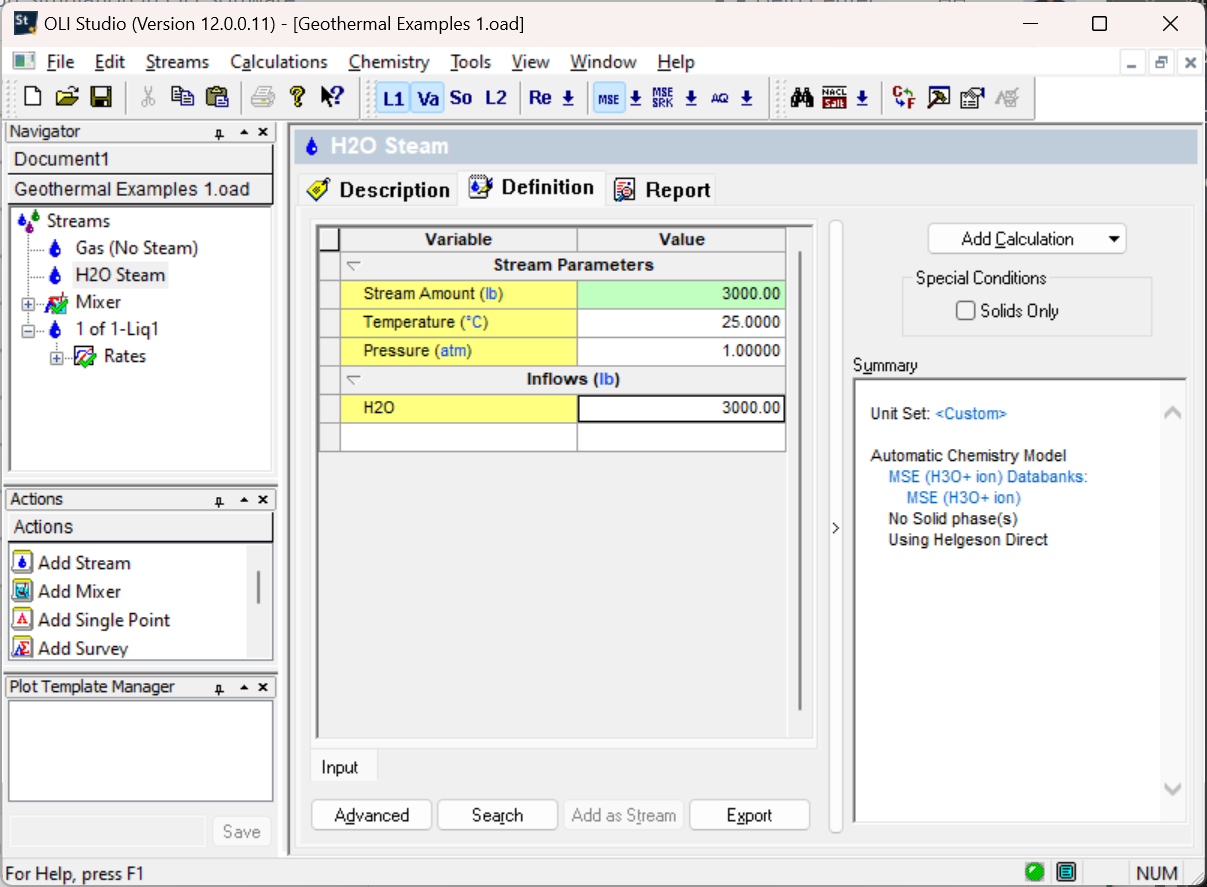Click the Stream Amount value cell
The width and height of the screenshot is (1207, 887).
click(x=681, y=294)
